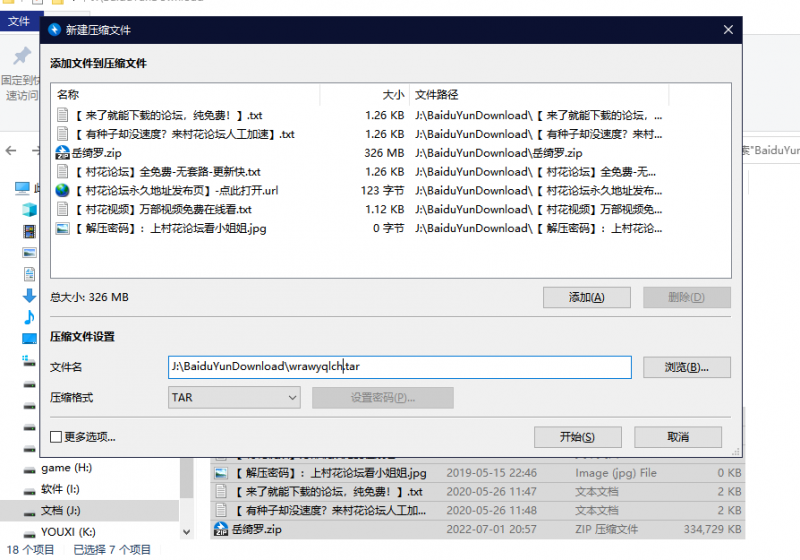Click the blue Downloads arrow icon in sidebar

(29, 296)
